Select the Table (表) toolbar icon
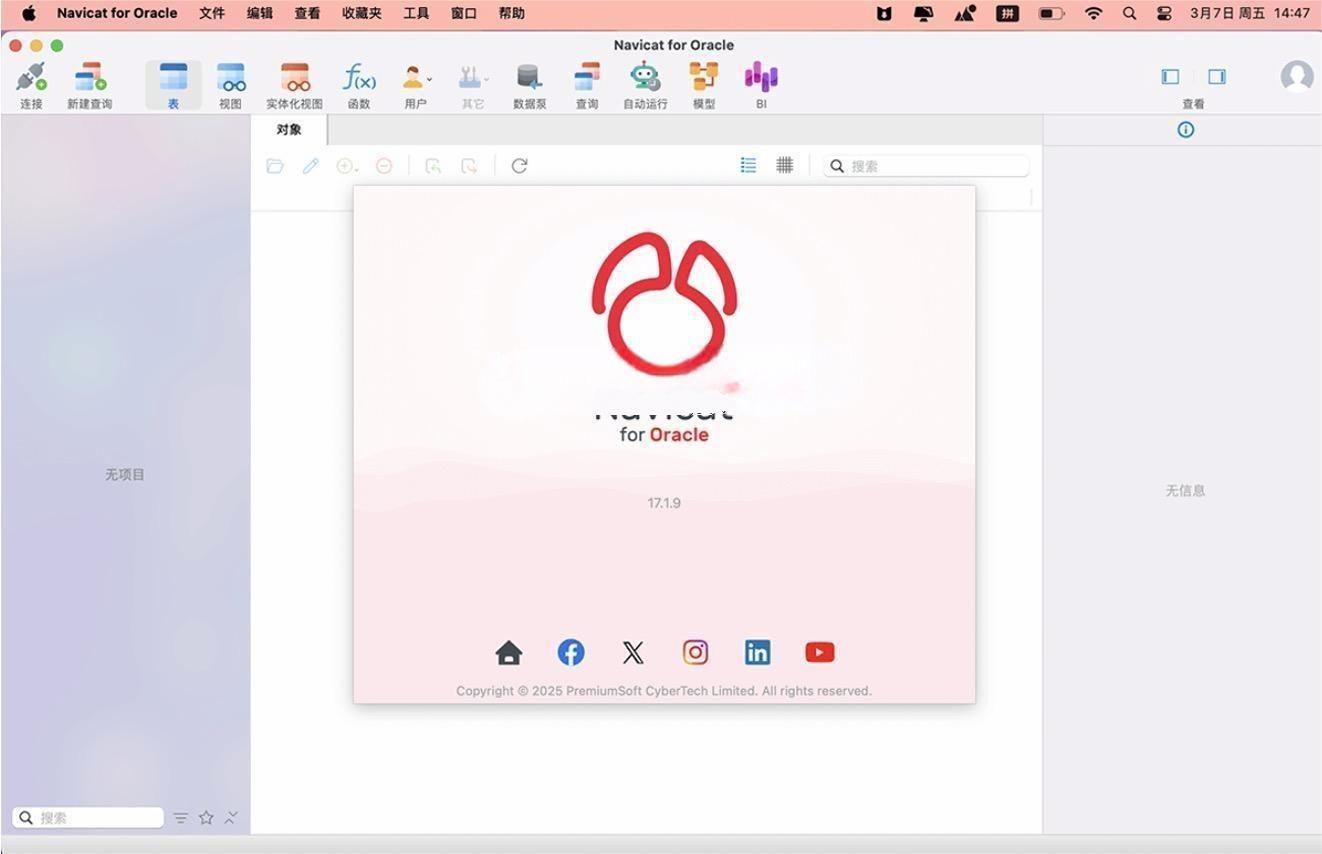Image resolution: width=1322 pixels, height=854 pixels. [173, 85]
